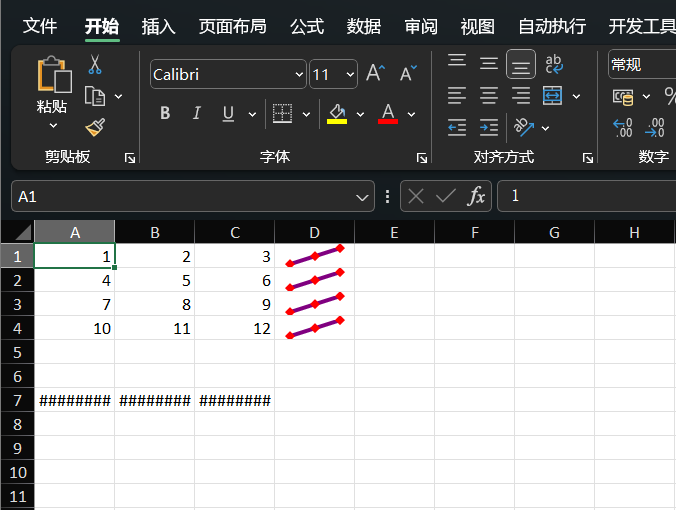Expand border options arrow
This screenshot has height=510, width=676.
[306, 114]
